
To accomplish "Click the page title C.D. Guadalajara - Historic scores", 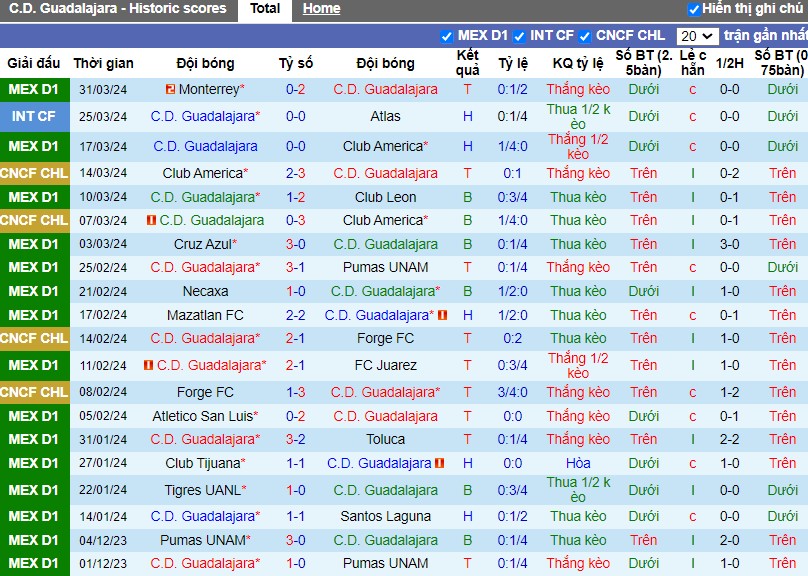I will point(117,9).
